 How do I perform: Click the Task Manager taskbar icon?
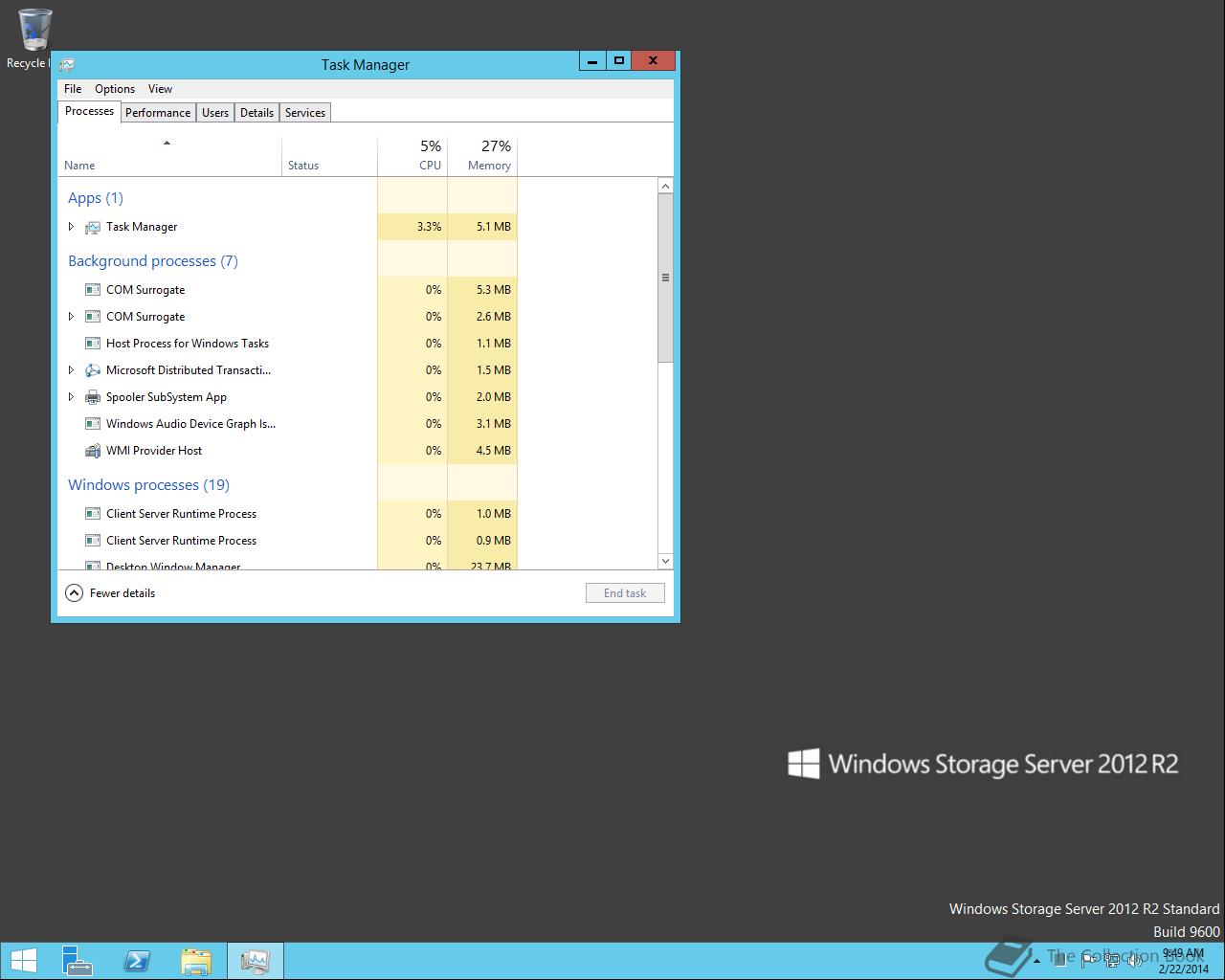point(256,961)
